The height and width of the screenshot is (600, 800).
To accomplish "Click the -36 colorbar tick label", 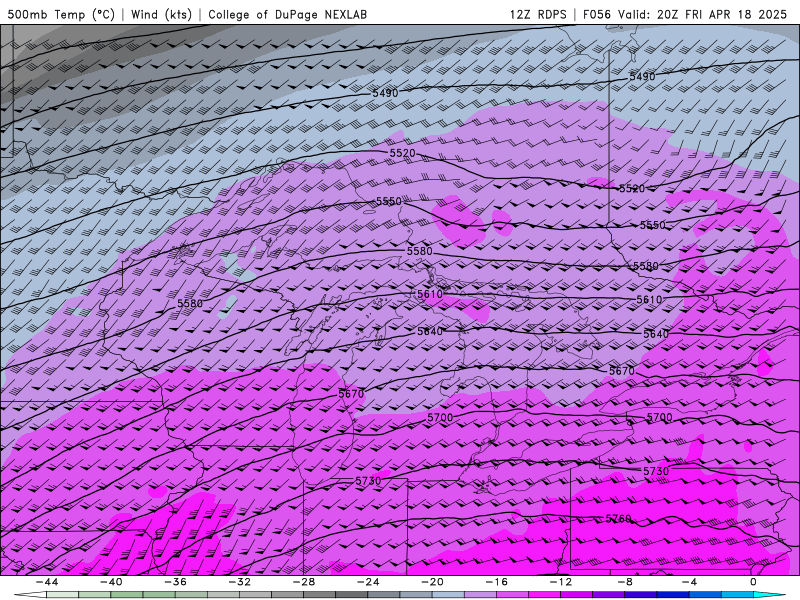I will (176, 582).
